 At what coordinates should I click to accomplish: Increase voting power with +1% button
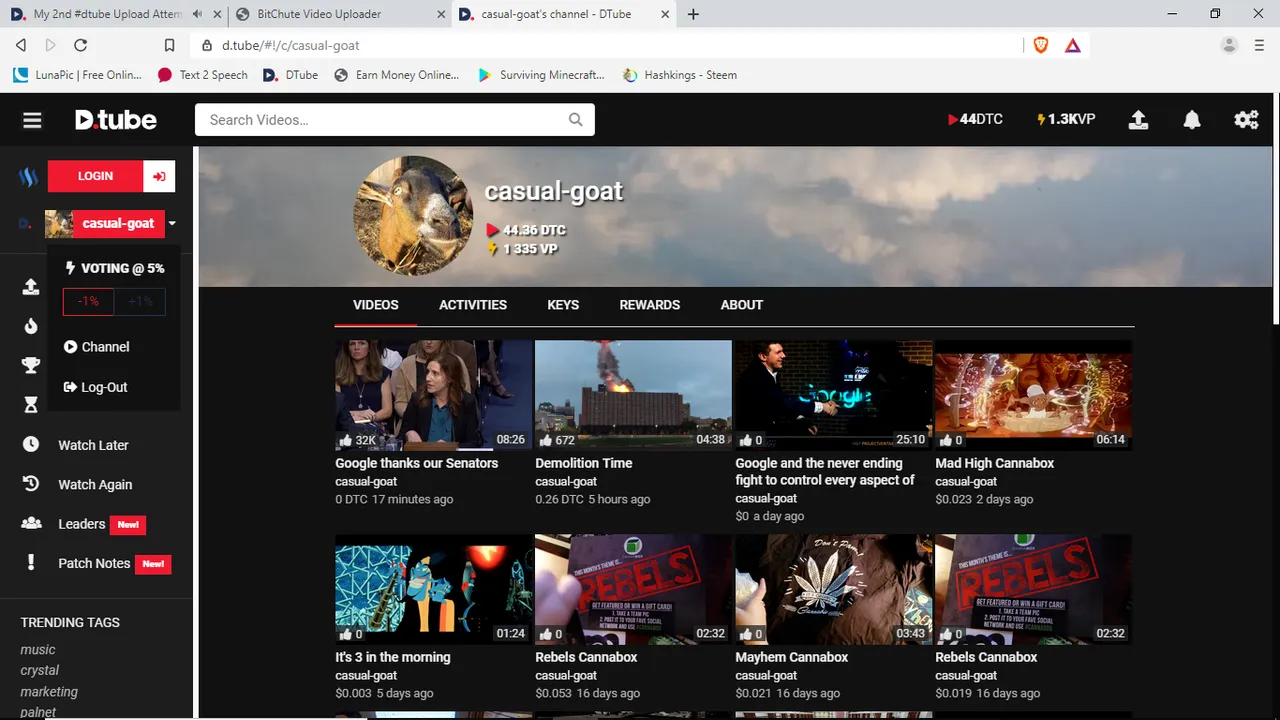[140, 302]
